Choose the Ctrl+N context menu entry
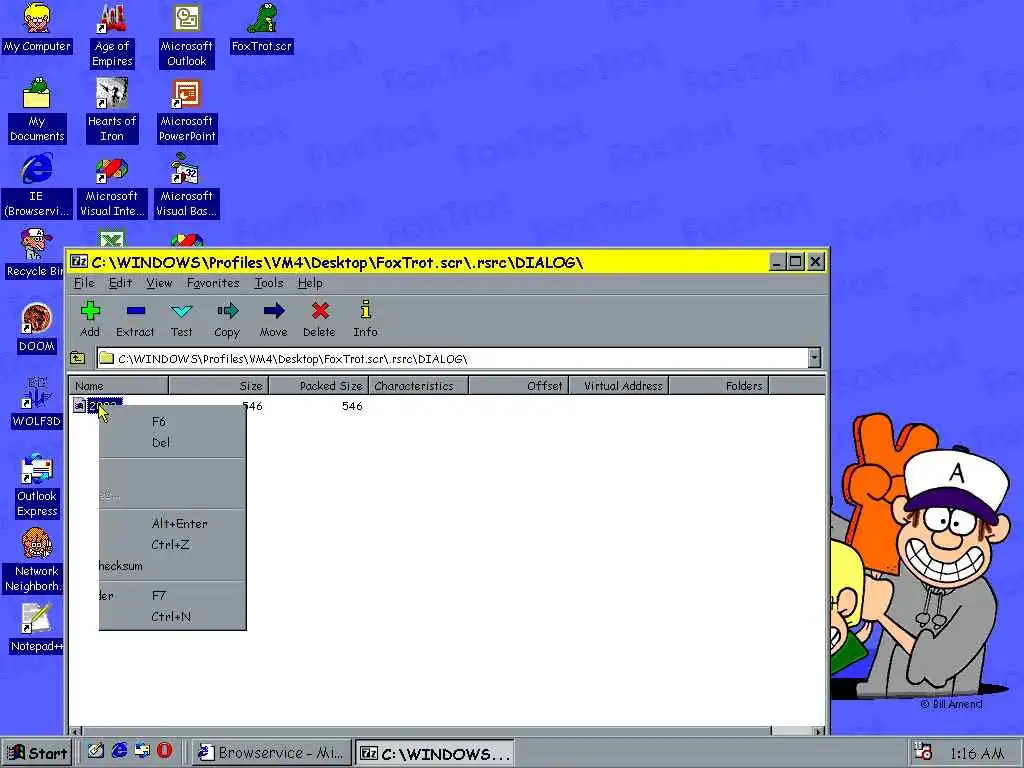 click(172, 616)
